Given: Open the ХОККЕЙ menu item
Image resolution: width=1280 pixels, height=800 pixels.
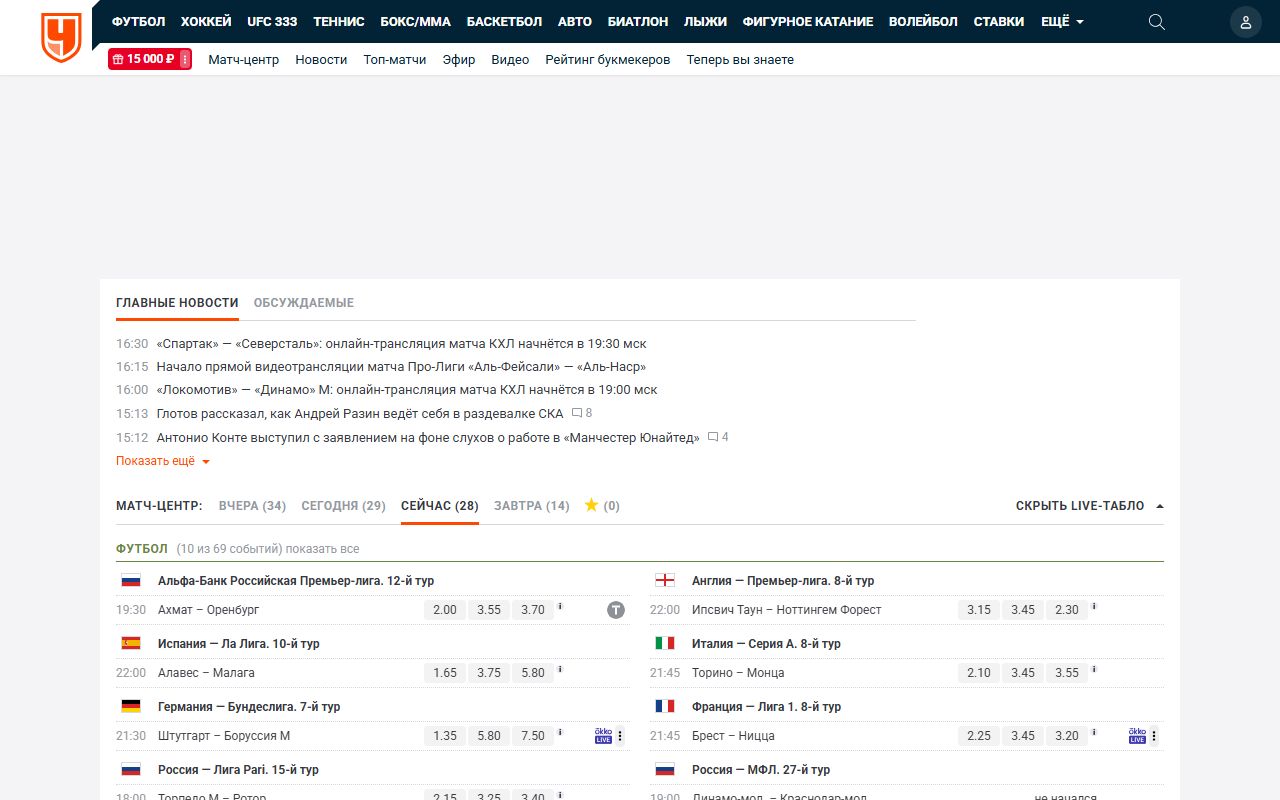Looking at the screenshot, I should (x=206, y=21).
